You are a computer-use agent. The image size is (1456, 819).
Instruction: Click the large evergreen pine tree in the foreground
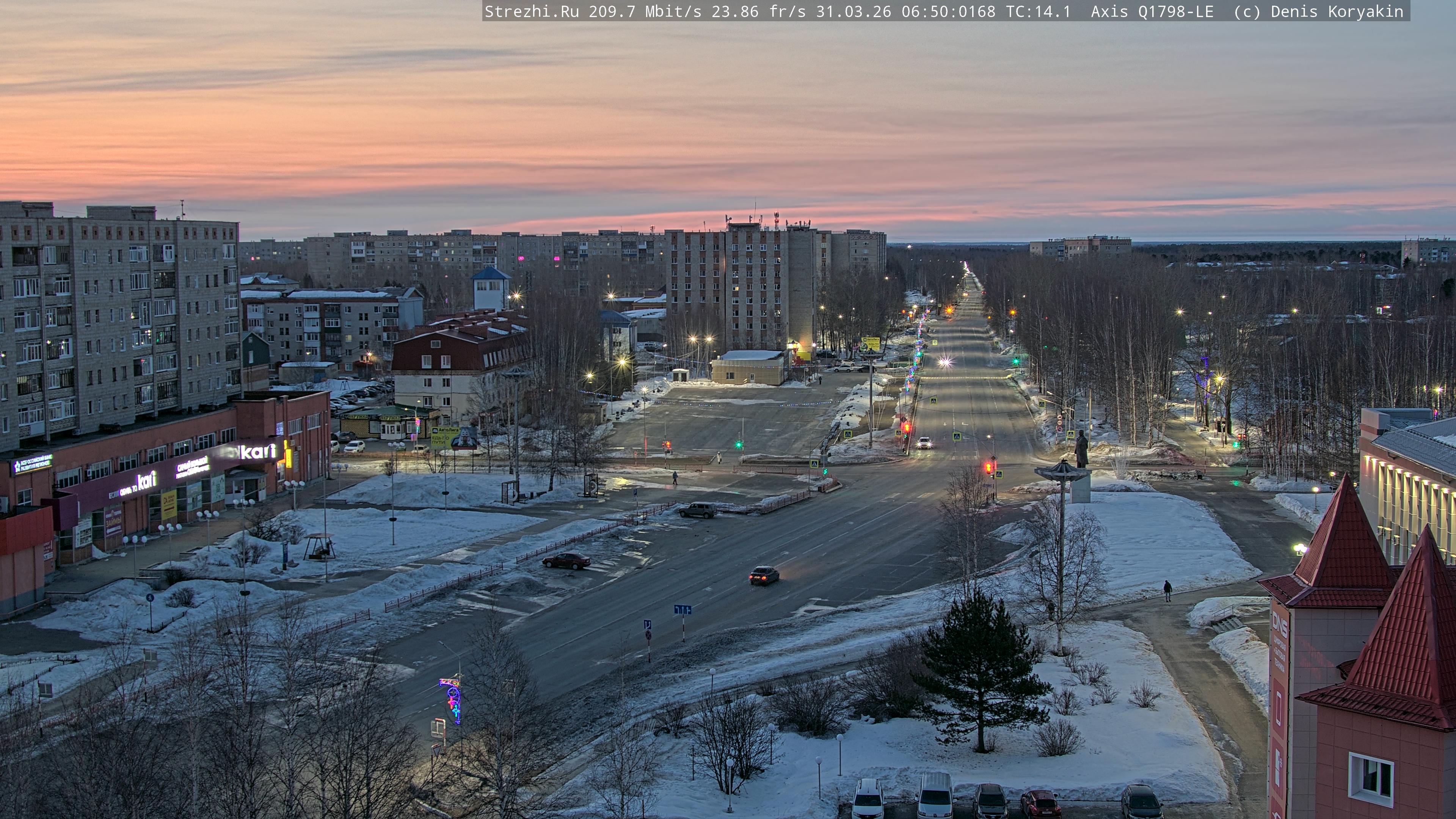(x=981, y=667)
